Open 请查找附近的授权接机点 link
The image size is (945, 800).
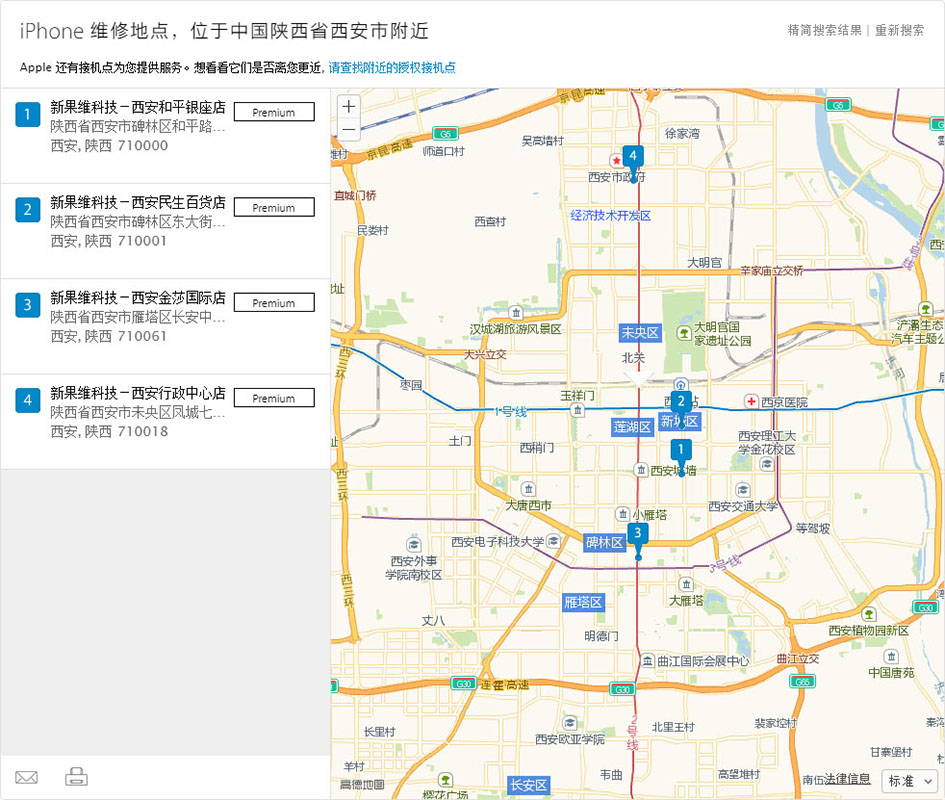(x=392, y=68)
